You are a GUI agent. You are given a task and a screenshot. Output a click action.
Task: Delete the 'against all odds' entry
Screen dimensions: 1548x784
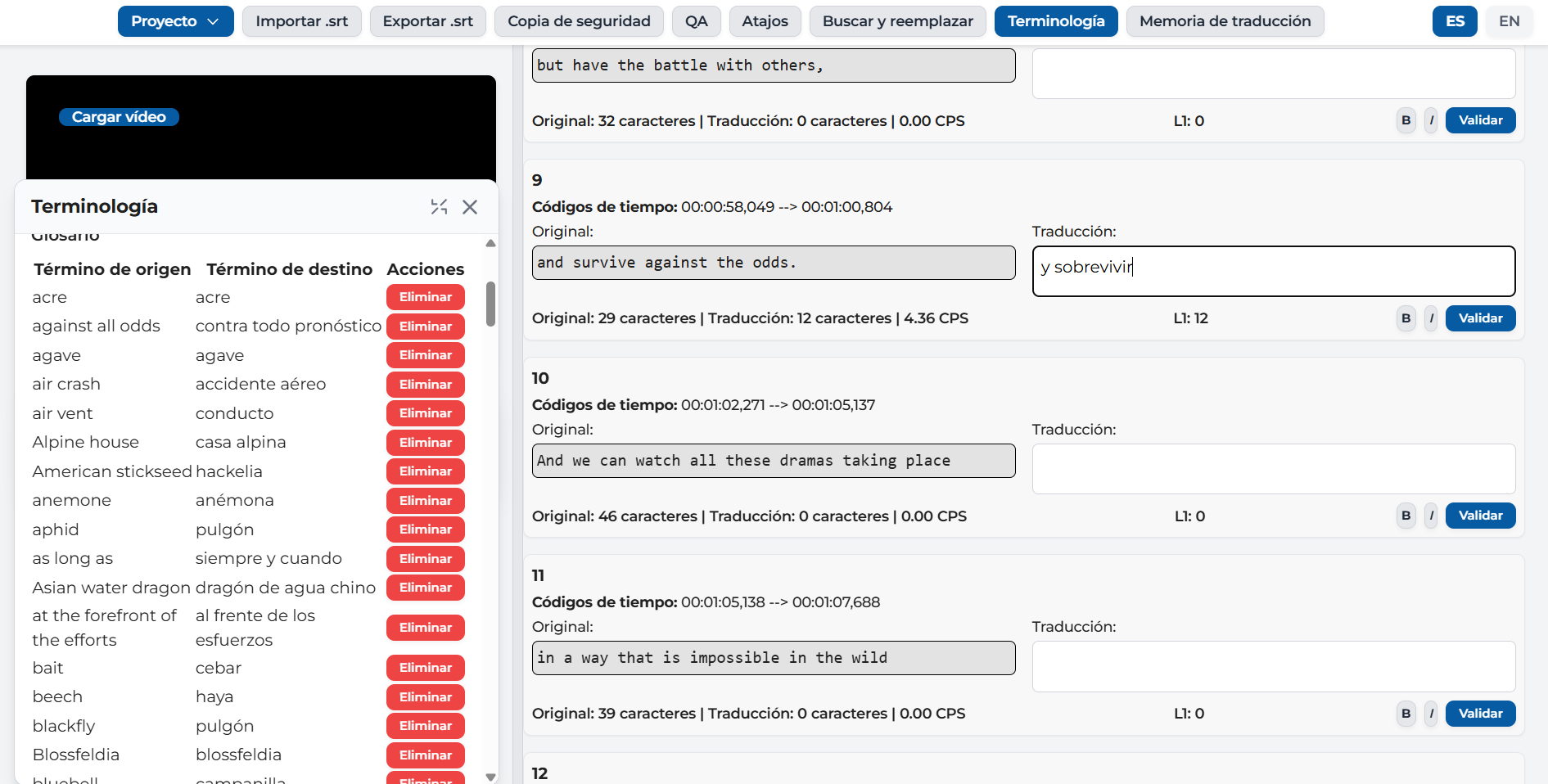click(x=426, y=327)
